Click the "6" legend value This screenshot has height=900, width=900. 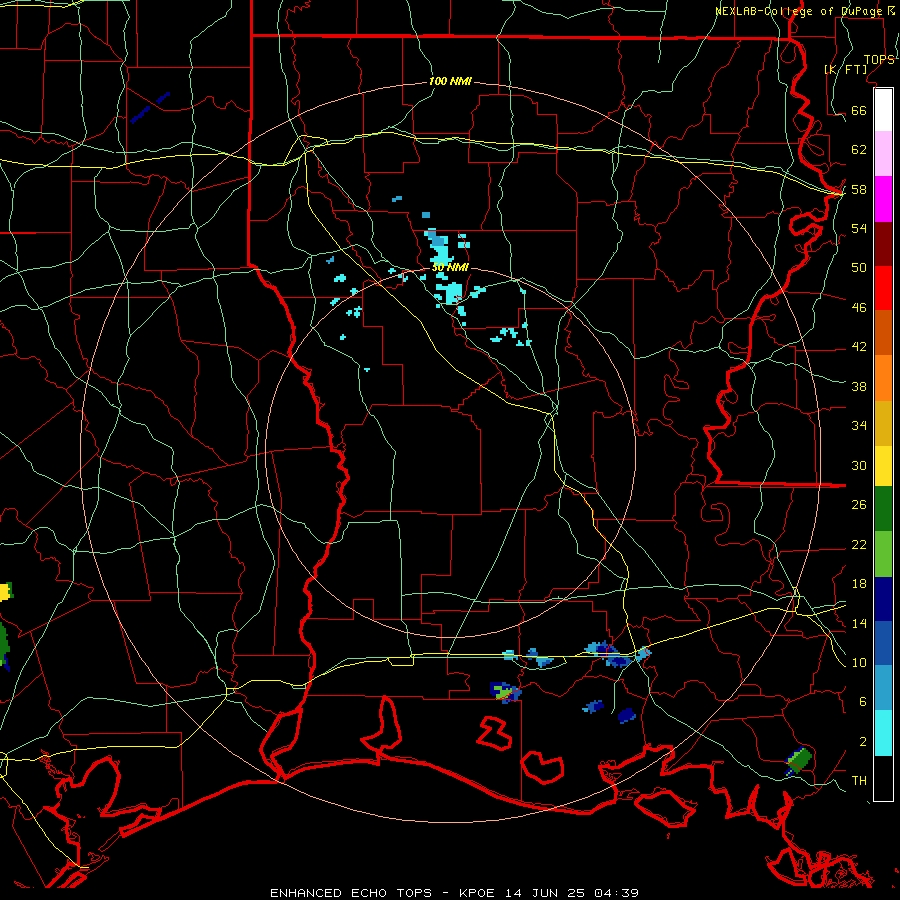tap(863, 702)
